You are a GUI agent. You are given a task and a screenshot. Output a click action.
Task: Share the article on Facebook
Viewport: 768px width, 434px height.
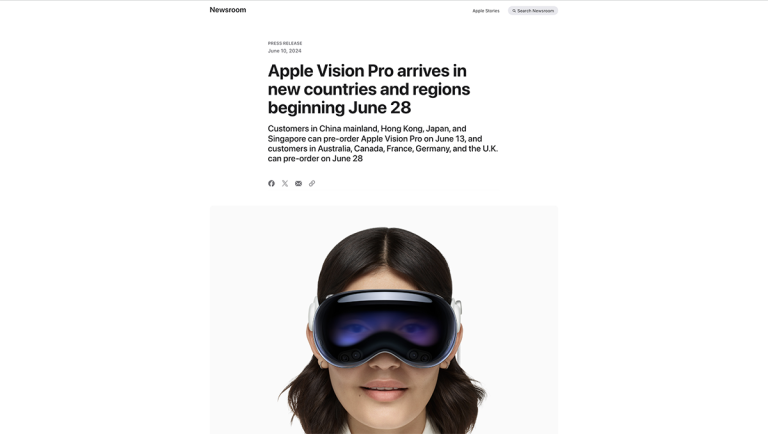click(271, 183)
